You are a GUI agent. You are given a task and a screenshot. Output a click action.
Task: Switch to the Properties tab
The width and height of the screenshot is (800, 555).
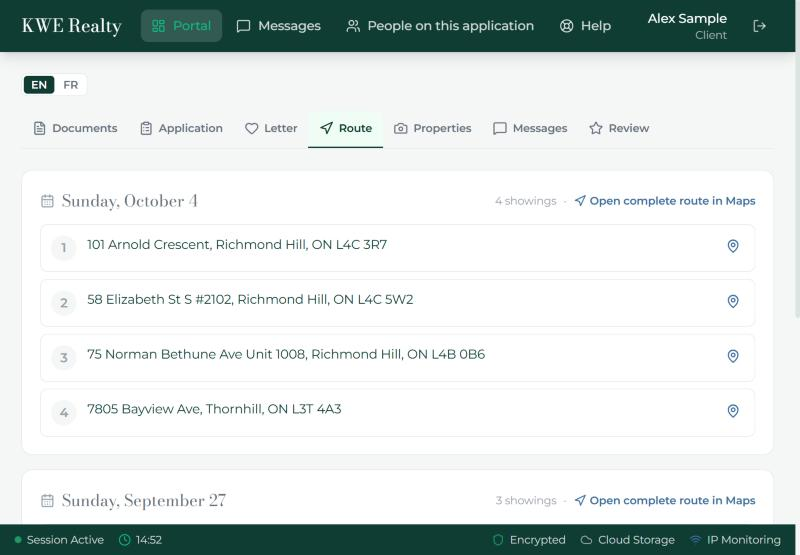click(433, 129)
